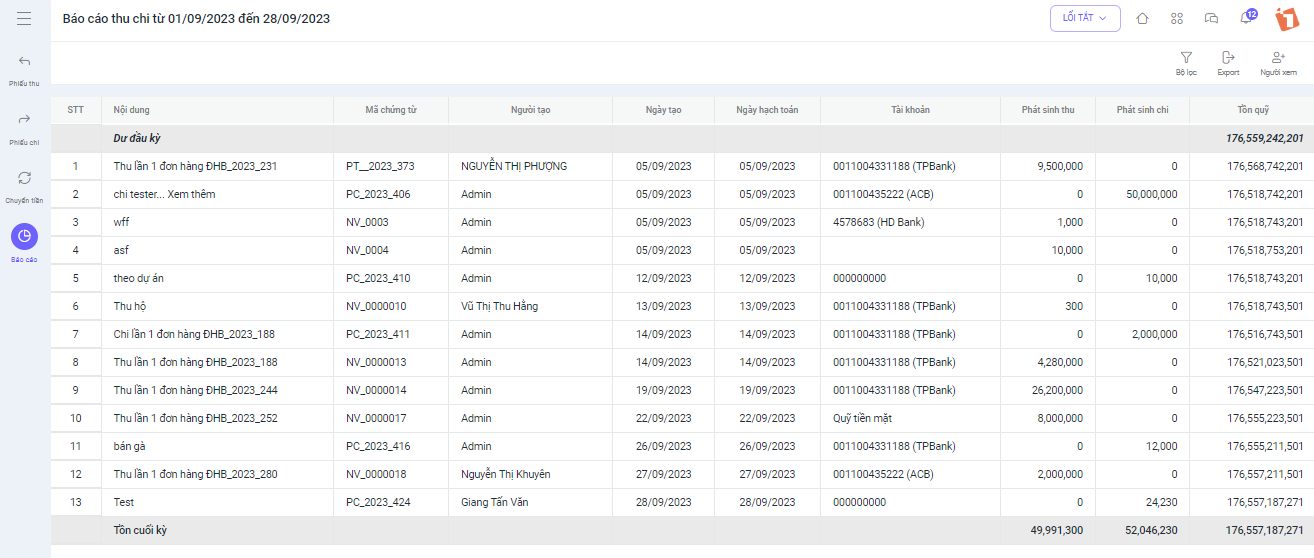Viewport: 1314px width, 558px height.
Task: Open the Bộ lọc filter
Action: pyautogui.click(x=1186, y=64)
